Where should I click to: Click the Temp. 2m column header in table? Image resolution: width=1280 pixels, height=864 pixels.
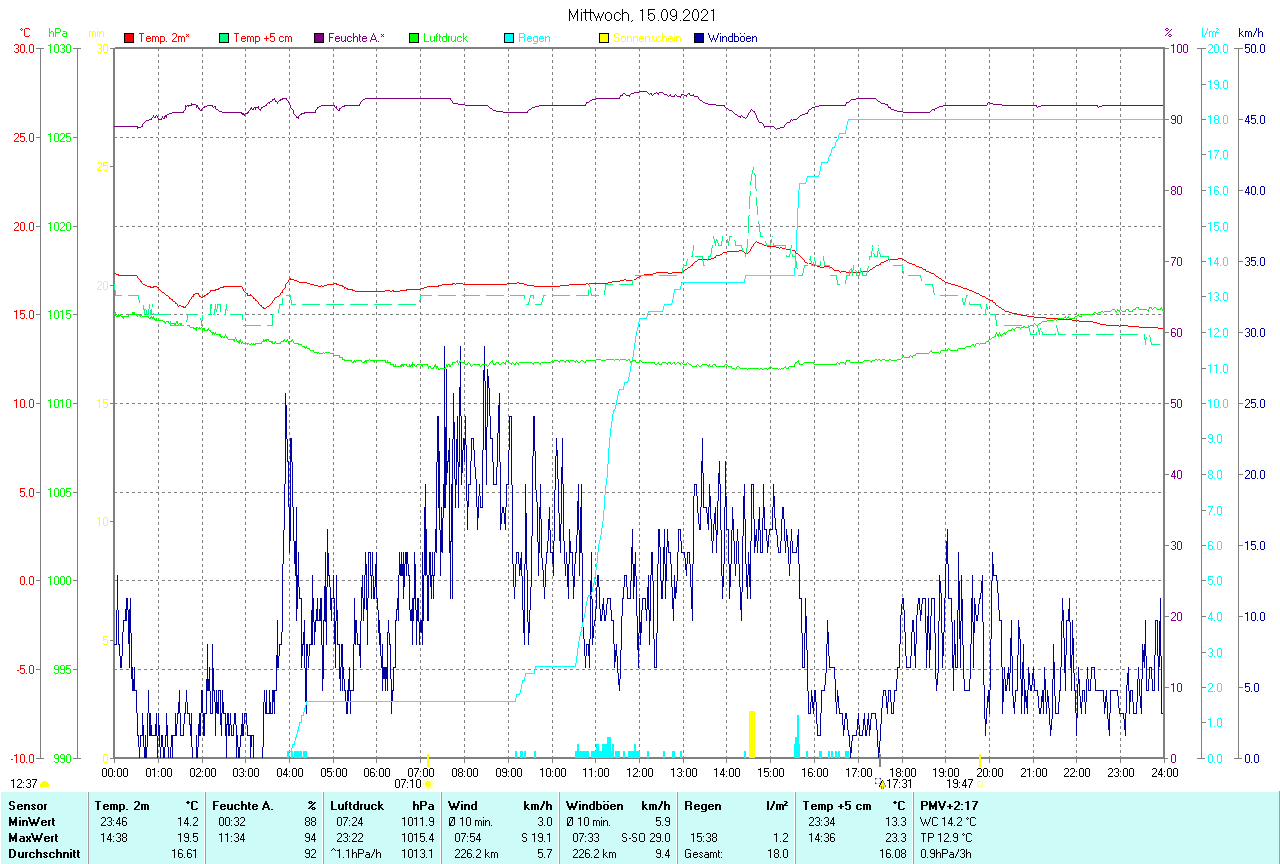coord(122,805)
